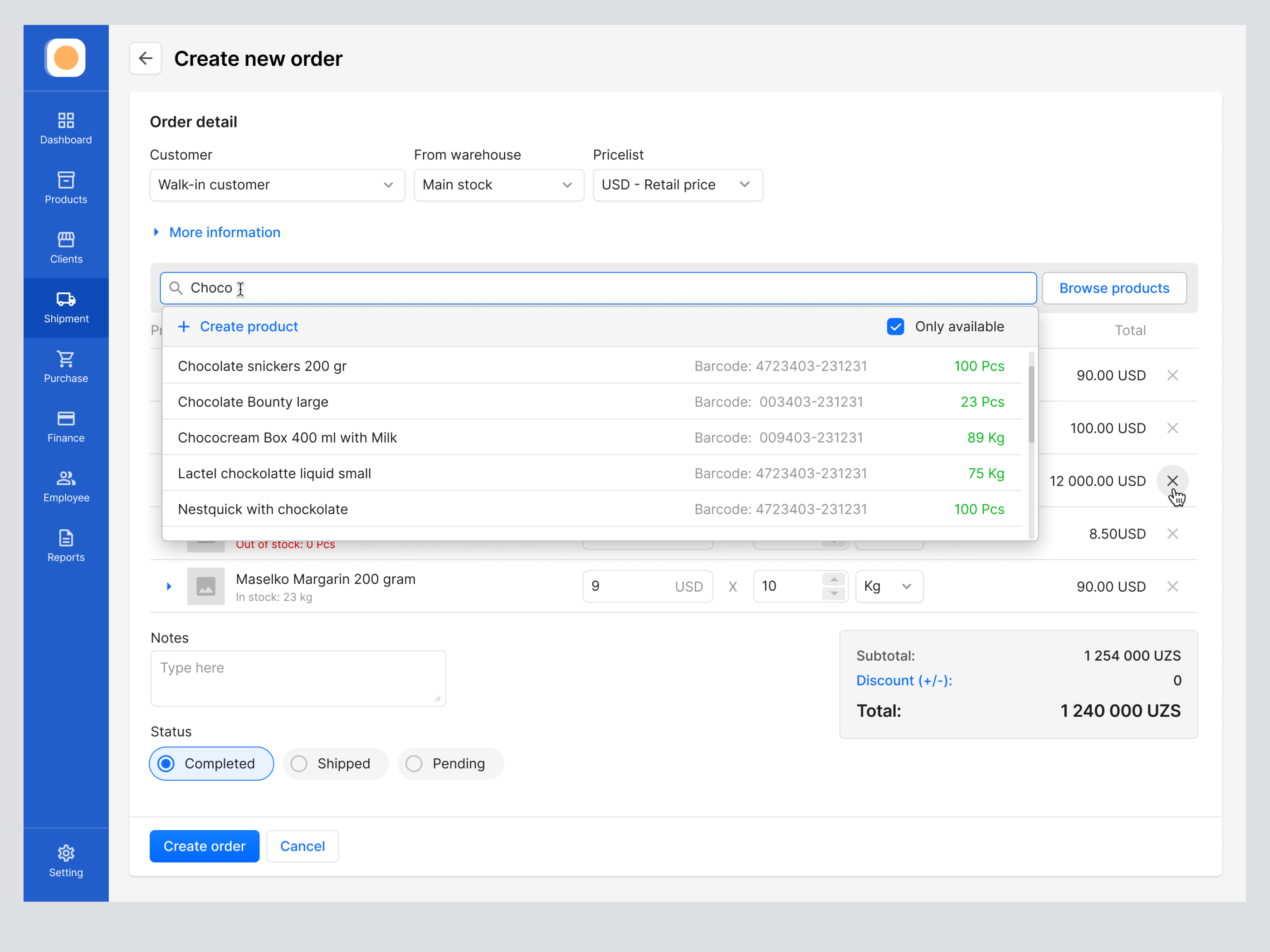Click the Create order button

[205, 846]
